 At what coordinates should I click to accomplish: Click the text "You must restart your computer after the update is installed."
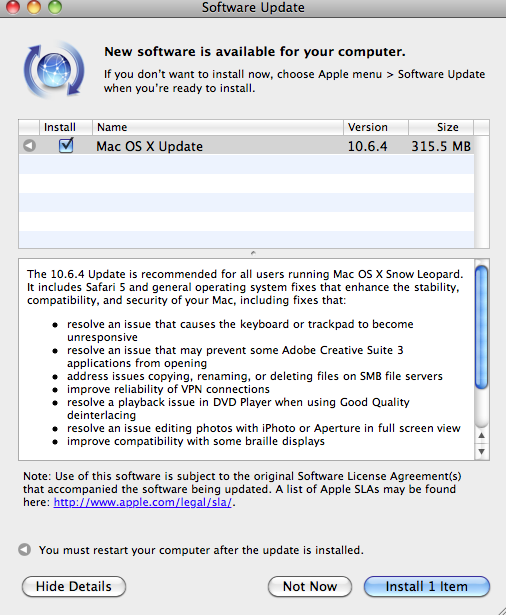pyautogui.click(x=201, y=550)
